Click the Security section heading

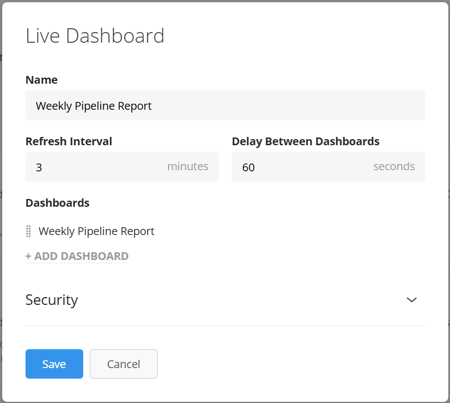[52, 300]
